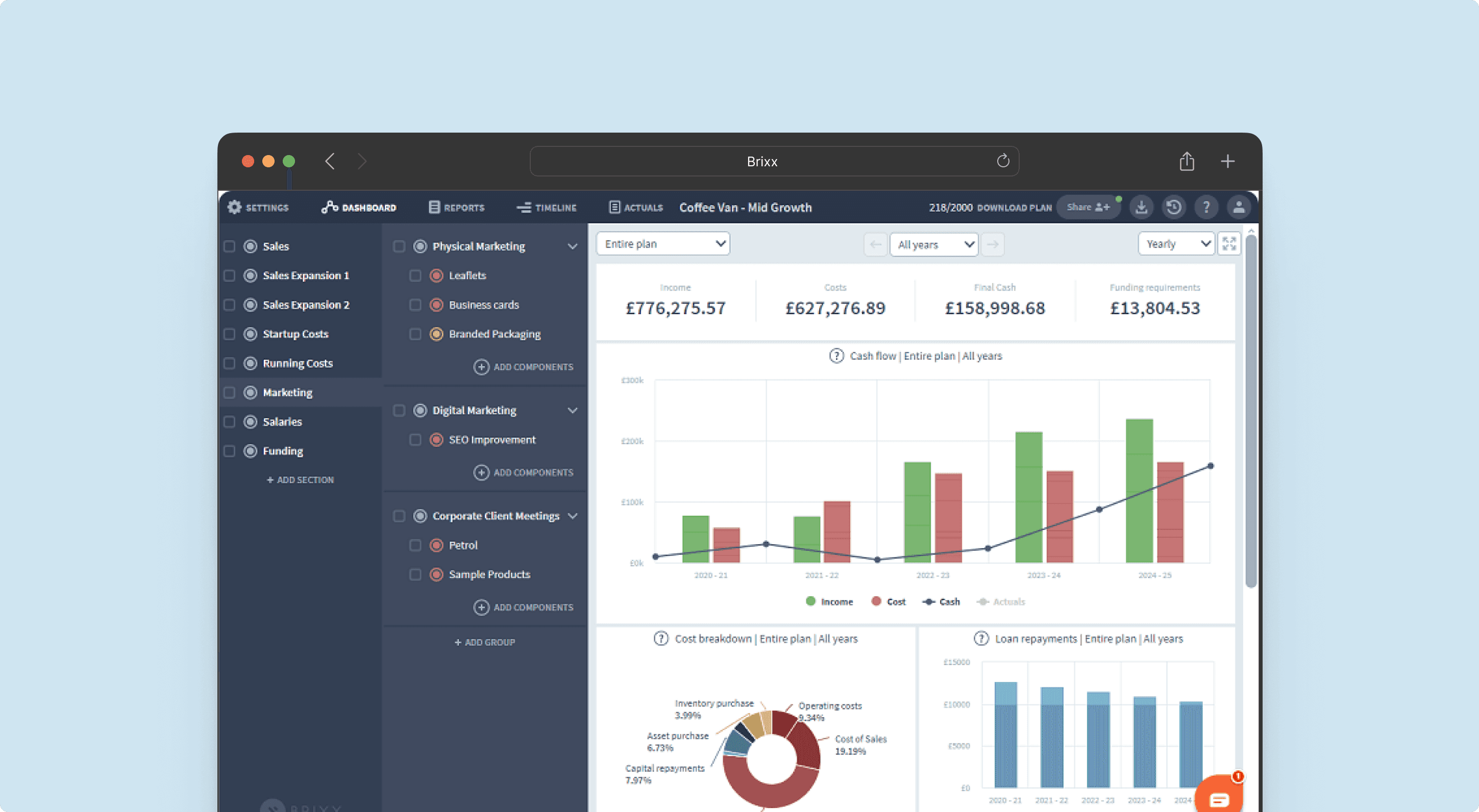This screenshot has width=1479, height=812.
Task: Open the Entire plan dropdown
Action: (663, 244)
